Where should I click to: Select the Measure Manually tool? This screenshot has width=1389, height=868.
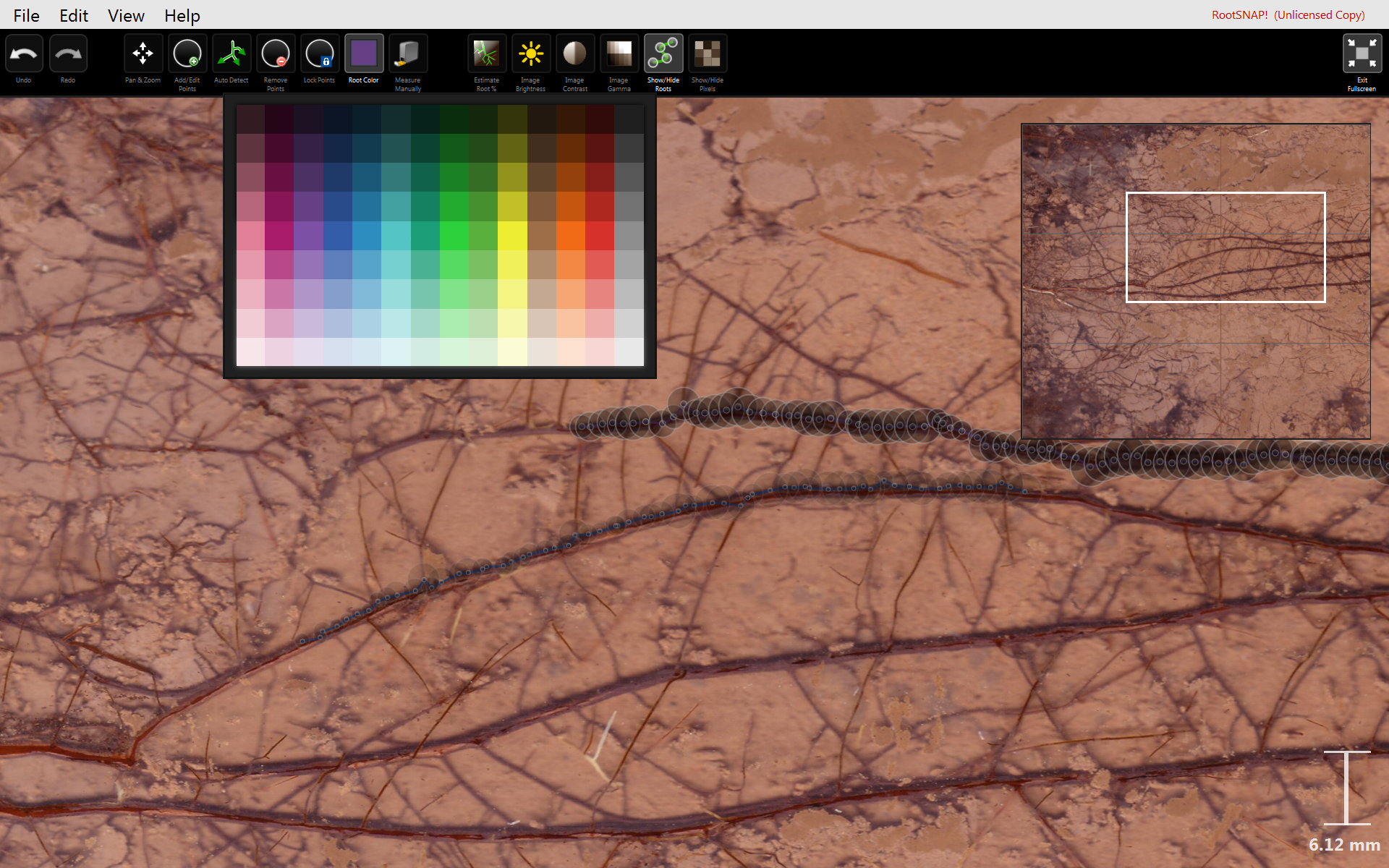tap(408, 54)
